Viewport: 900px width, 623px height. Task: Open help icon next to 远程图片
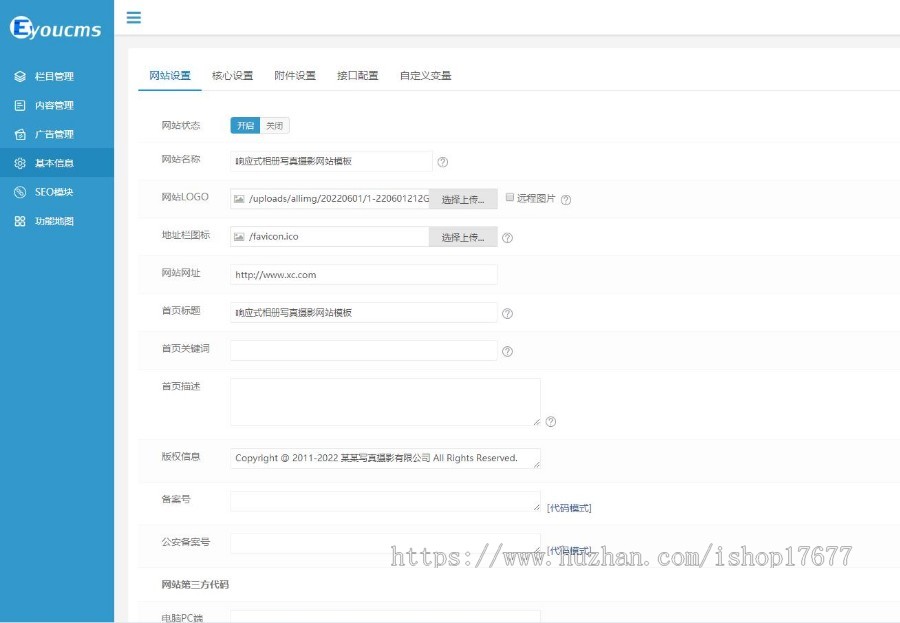pyautogui.click(x=566, y=200)
